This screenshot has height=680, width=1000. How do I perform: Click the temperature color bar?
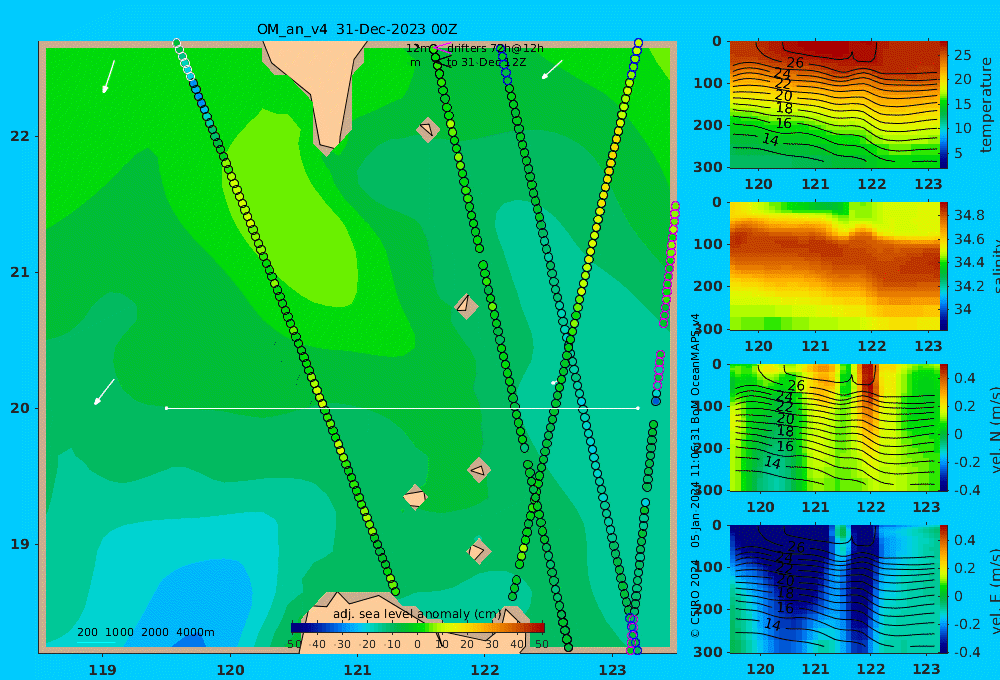[x=944, y=105]
